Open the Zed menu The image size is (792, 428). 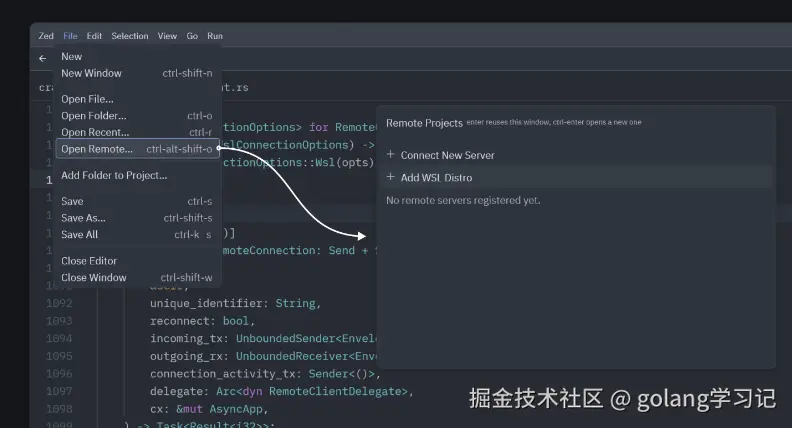[x=46, y=36]
